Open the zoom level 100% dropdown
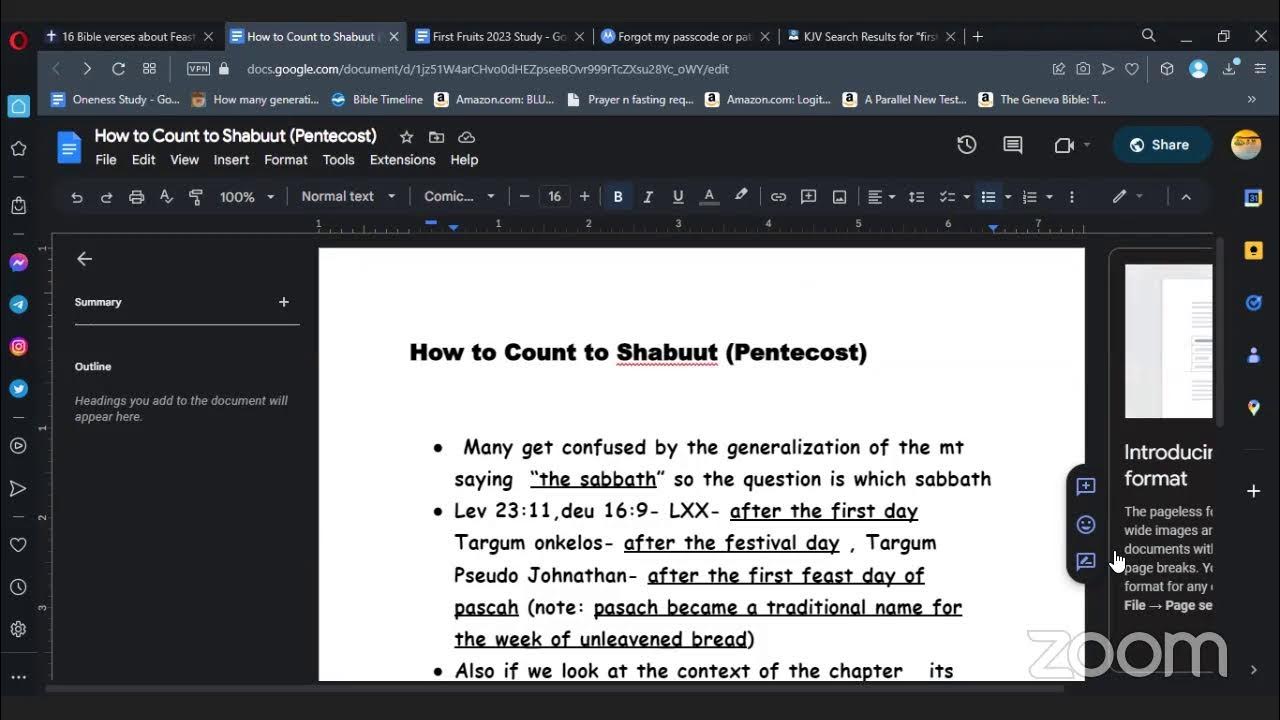Screen dimensions: 1280x720 pyautogui.click(x=246, y=197)
